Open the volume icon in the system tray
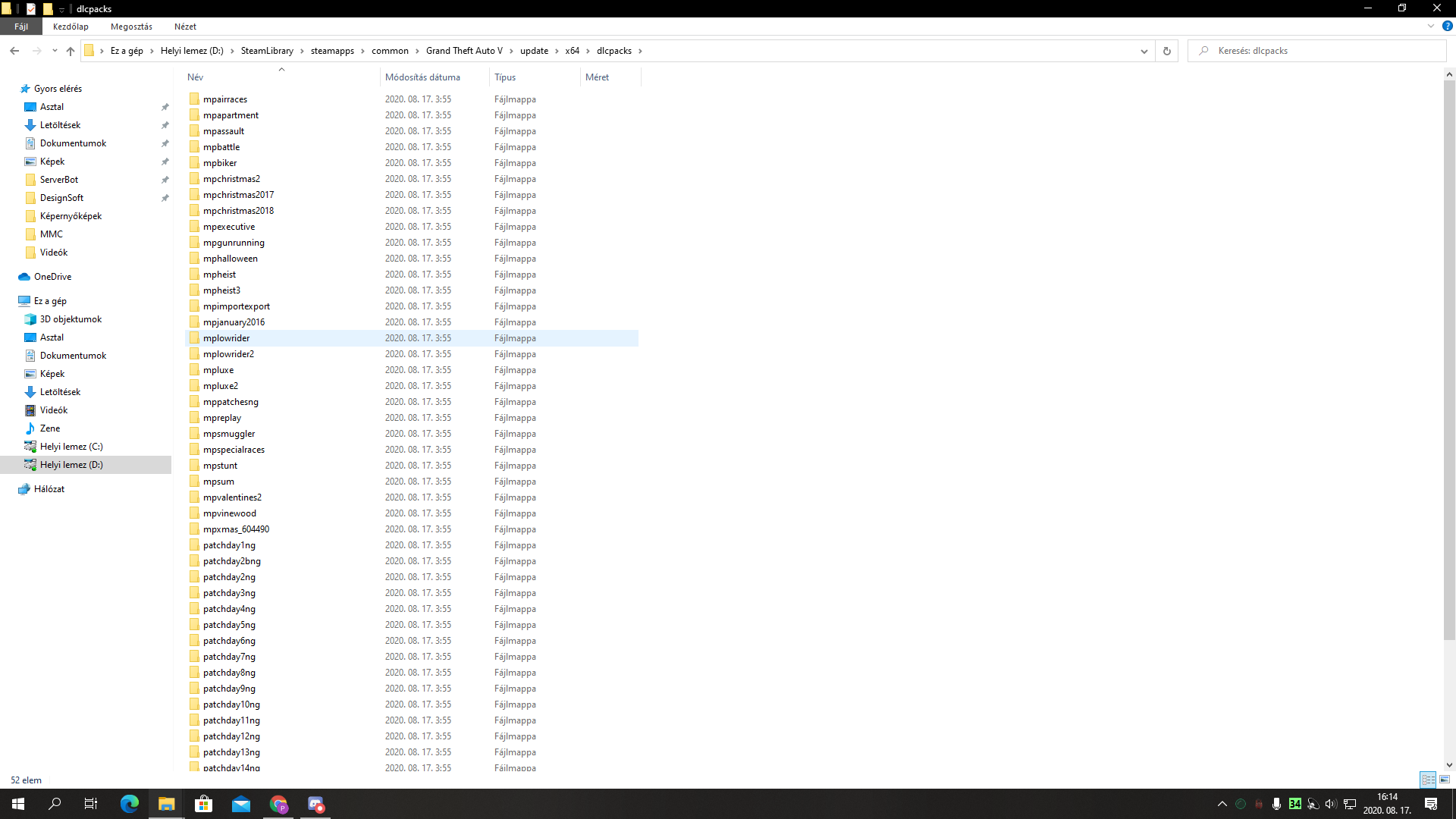This screenshot has width=1456, height=819. [1330, 805]
